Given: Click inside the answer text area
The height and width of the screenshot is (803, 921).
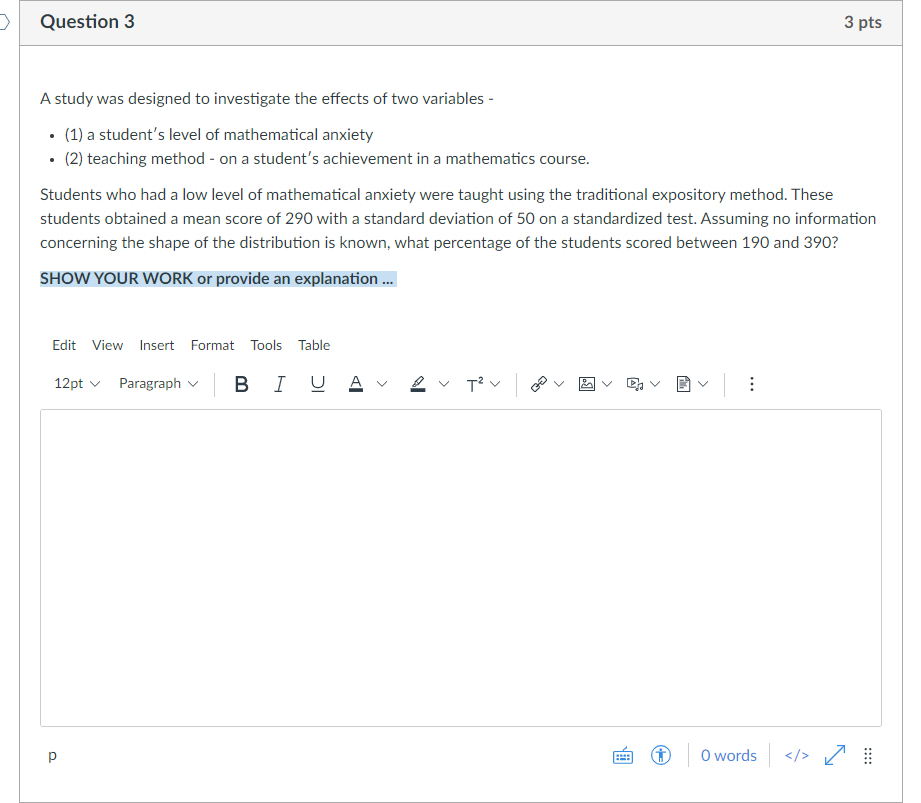Looking at the screenshot, I should 460,568.
